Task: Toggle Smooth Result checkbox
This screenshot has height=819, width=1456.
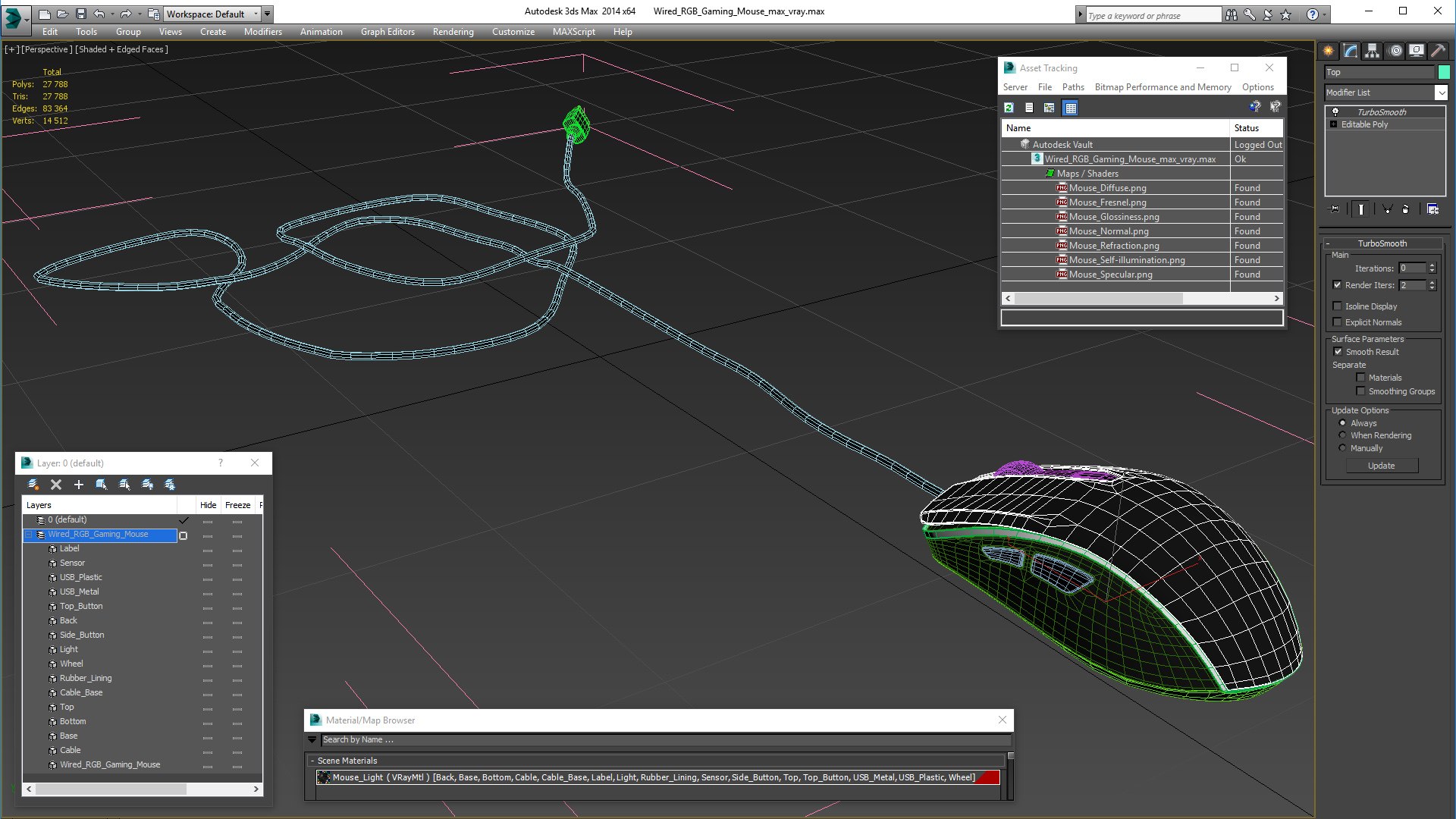Action: point(1338,352)
